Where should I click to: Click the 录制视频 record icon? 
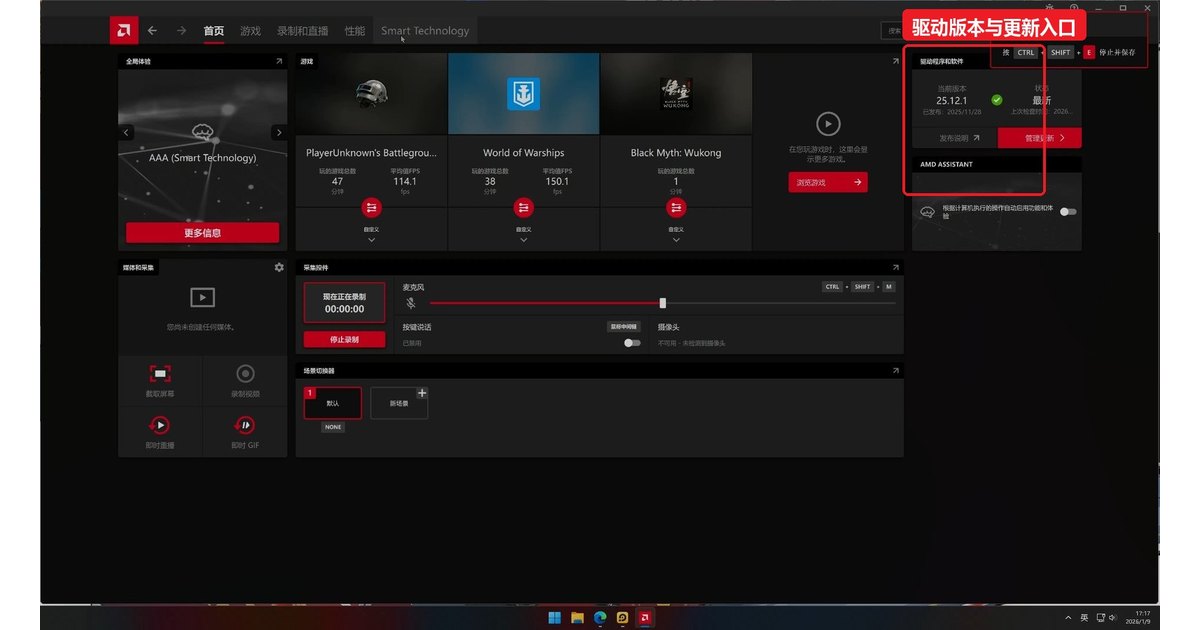(245, 374)
